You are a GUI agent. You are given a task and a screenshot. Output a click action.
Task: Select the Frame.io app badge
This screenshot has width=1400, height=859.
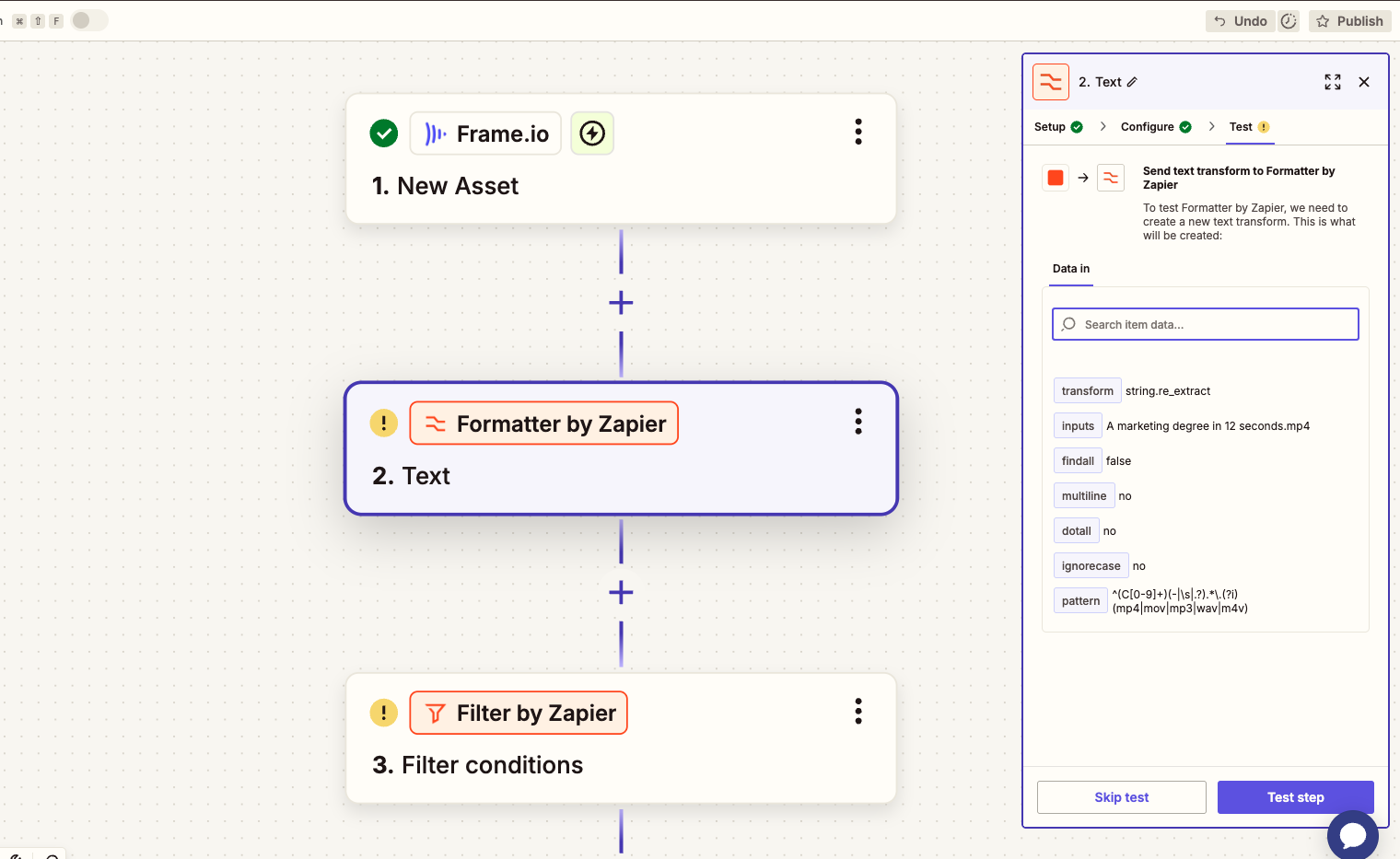pyautogui.click(x=485, y=133)
